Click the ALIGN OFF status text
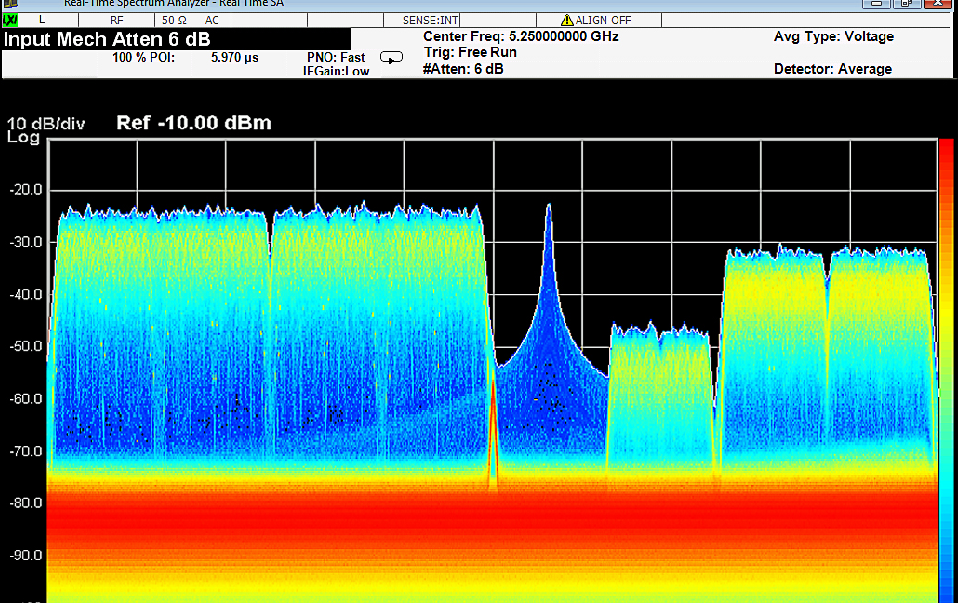The height and width of the screenshot is (603, 962). click(x=603, y=20)
